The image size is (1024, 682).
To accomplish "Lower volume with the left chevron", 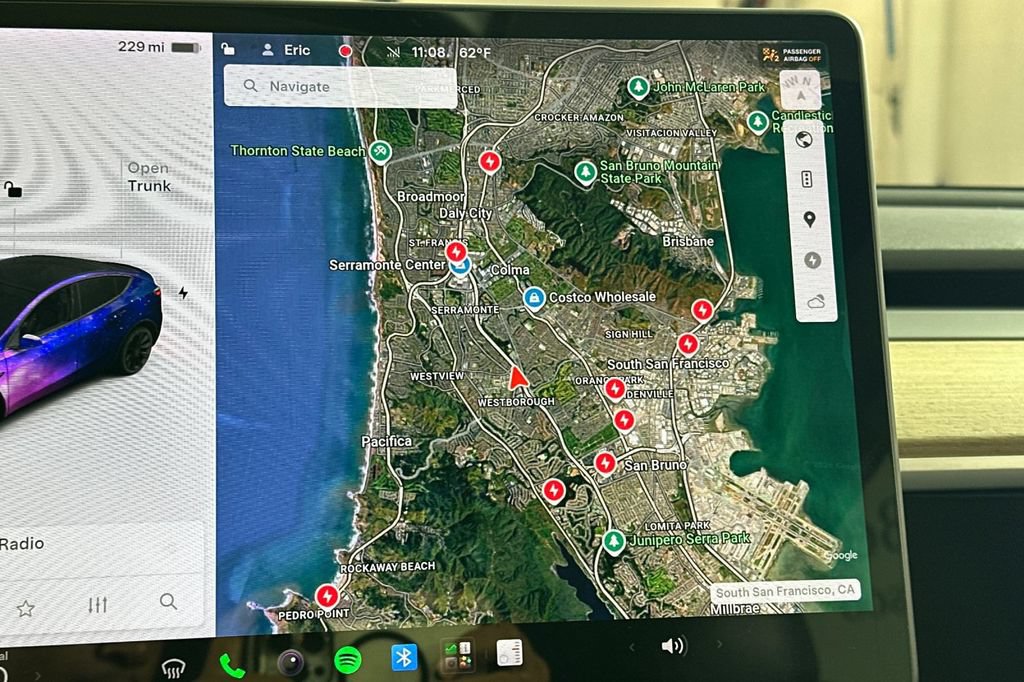I will (632, 647).
